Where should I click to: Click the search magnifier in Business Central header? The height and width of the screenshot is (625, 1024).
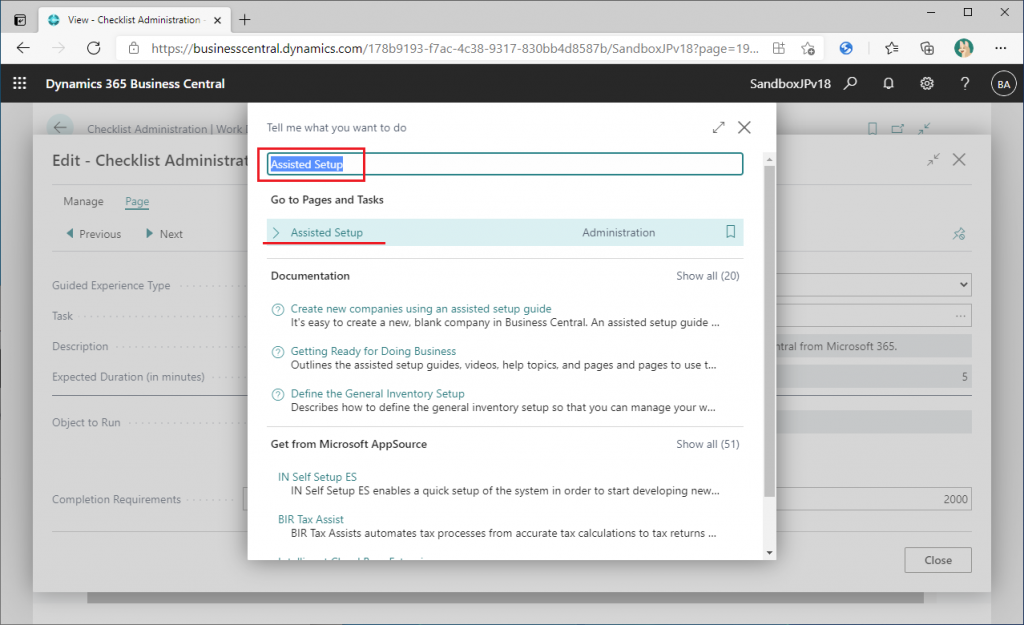pos(850,84)
